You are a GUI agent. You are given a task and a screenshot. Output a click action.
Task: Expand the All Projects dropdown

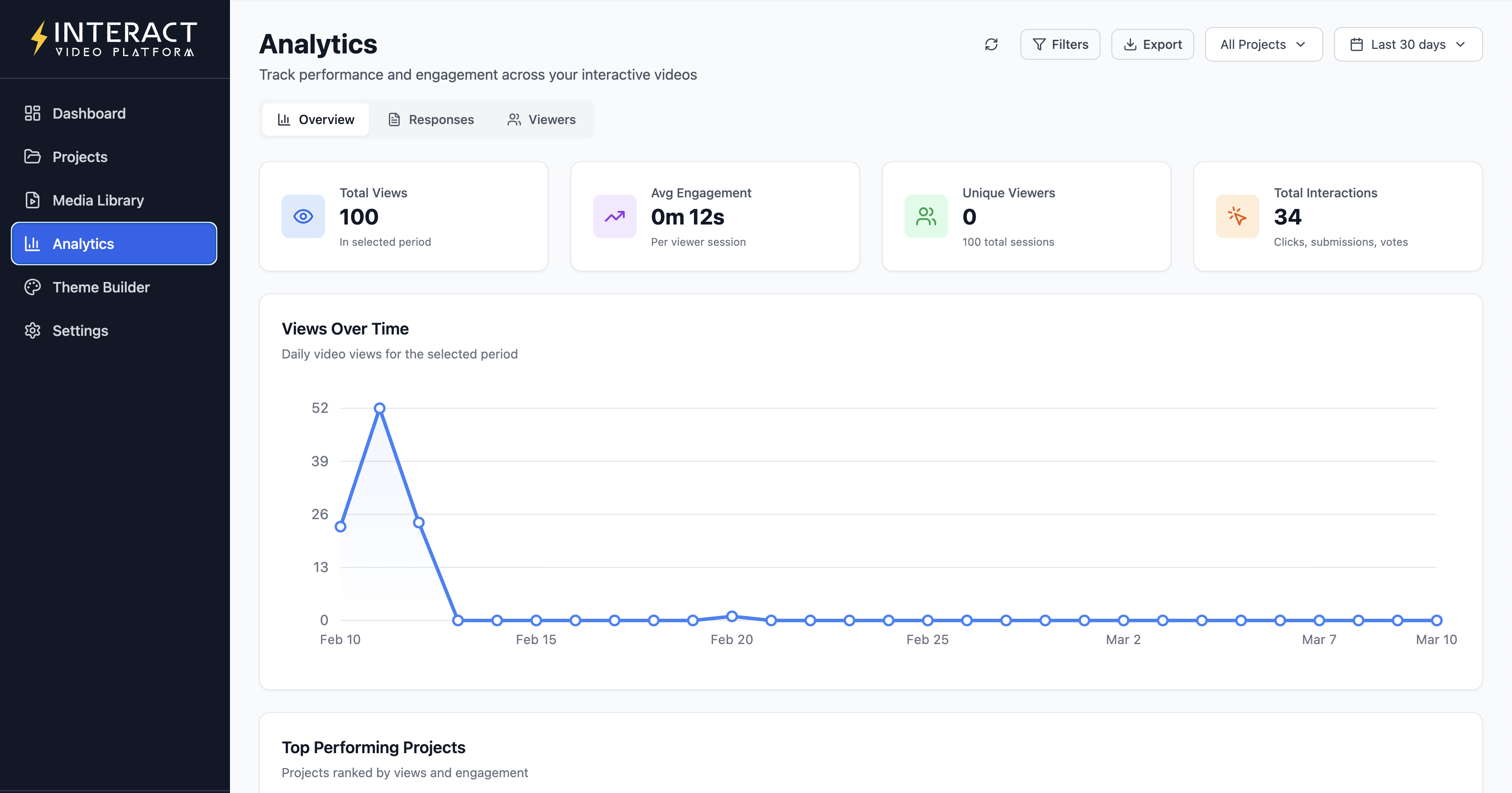tap(1263, 45)
